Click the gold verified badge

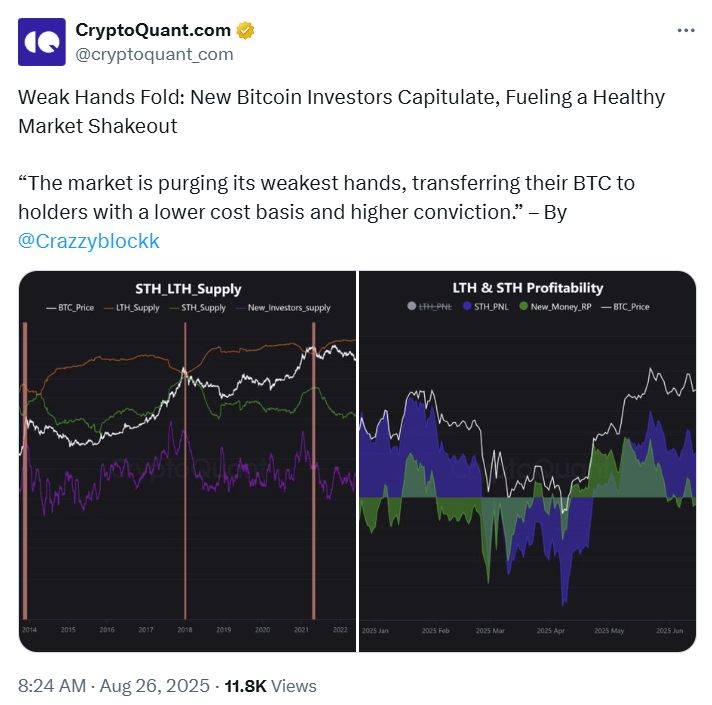tap(245, 30)
